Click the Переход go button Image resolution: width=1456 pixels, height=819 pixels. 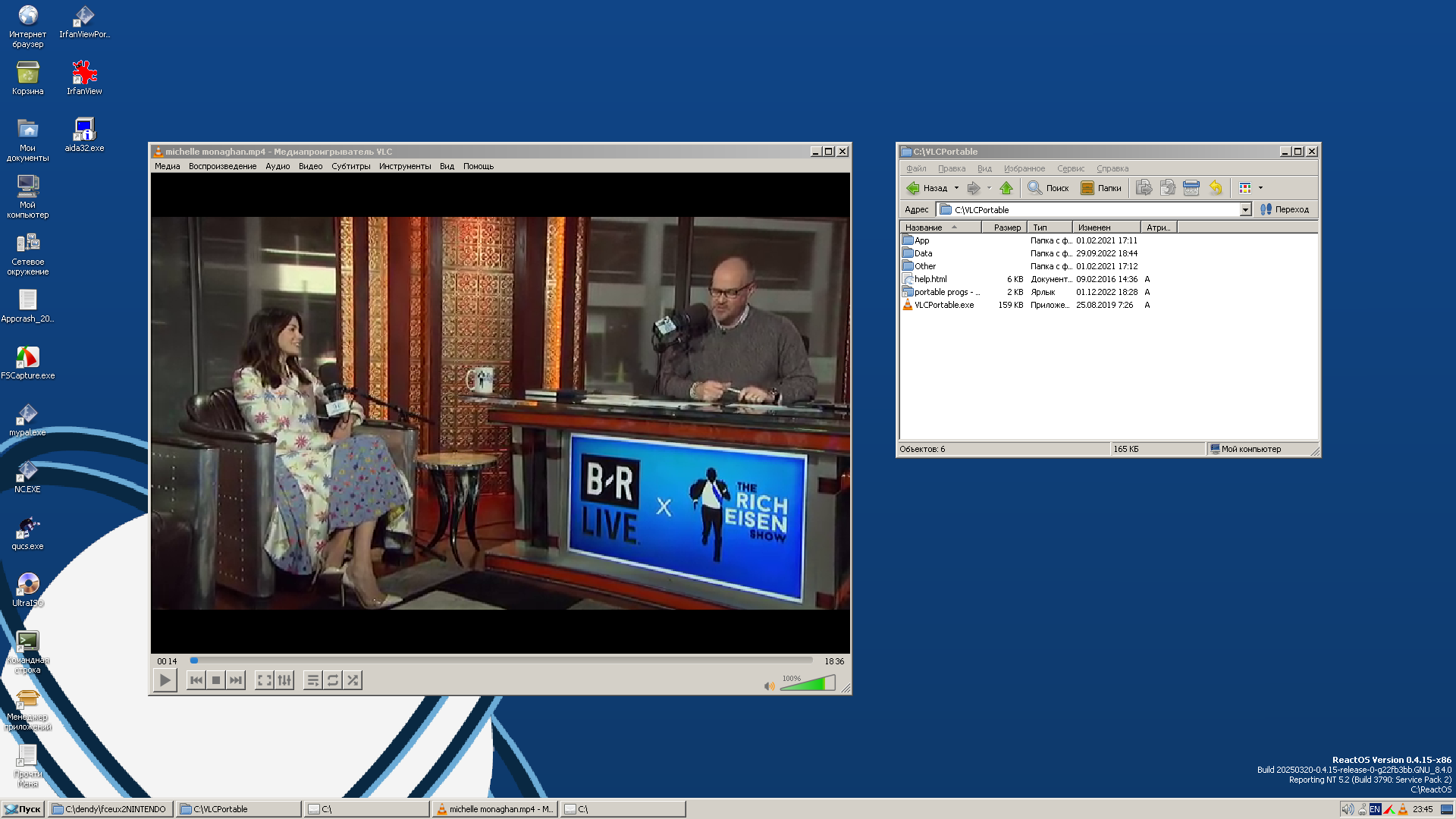pyautogui.click(x=1285, y=210)
